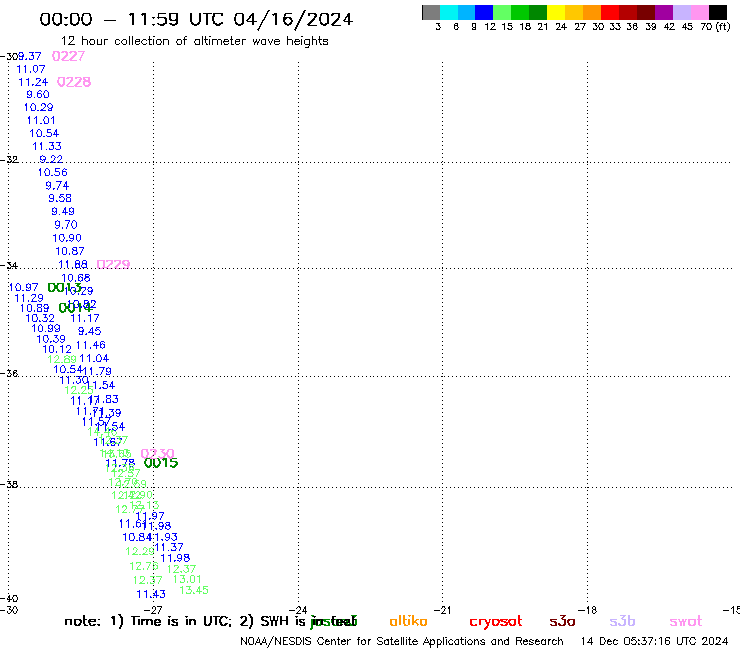Image resolution: width=740 pixels, height=650 pixels.
Task: Select the pink pass label 0230
Action: 158,454
